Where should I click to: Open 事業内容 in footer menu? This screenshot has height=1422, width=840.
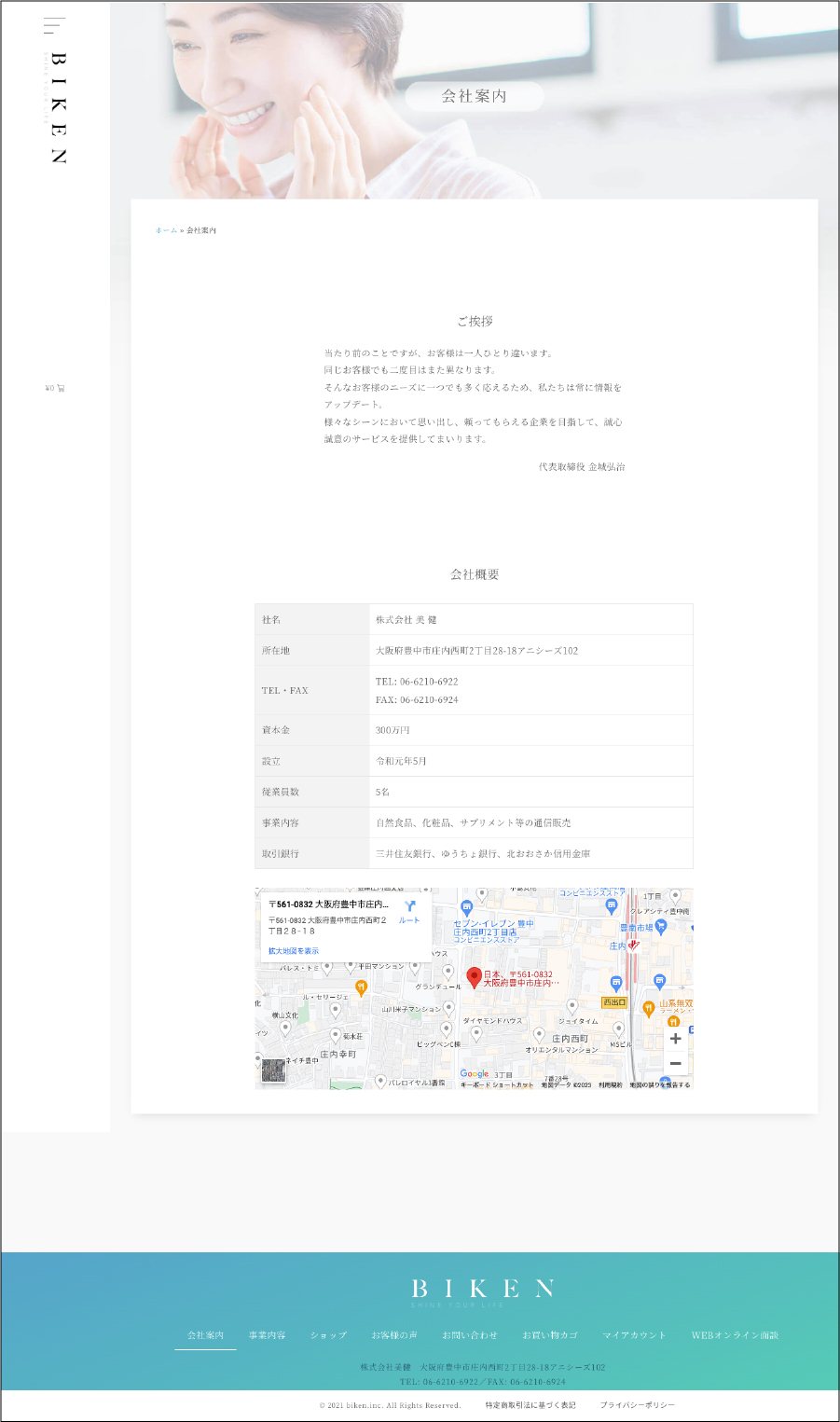click(267, 1335)
